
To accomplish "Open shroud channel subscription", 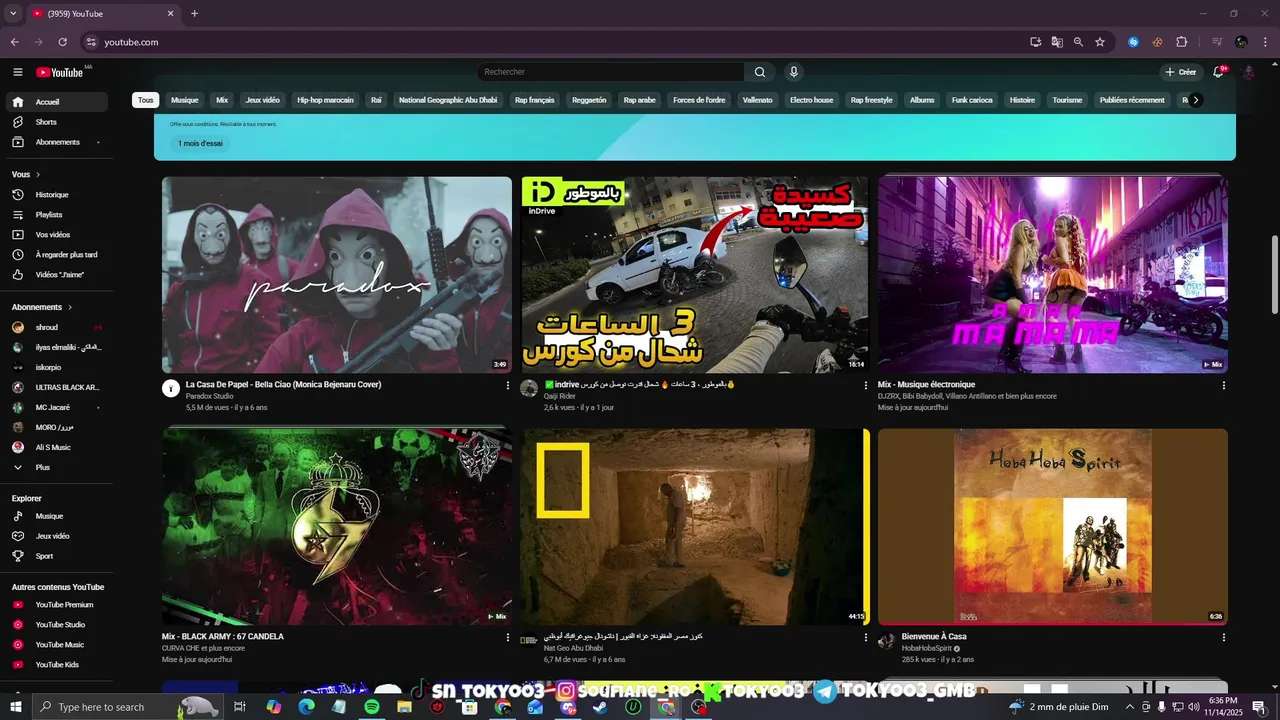I will pyautogui.click(x=58, y=327).
